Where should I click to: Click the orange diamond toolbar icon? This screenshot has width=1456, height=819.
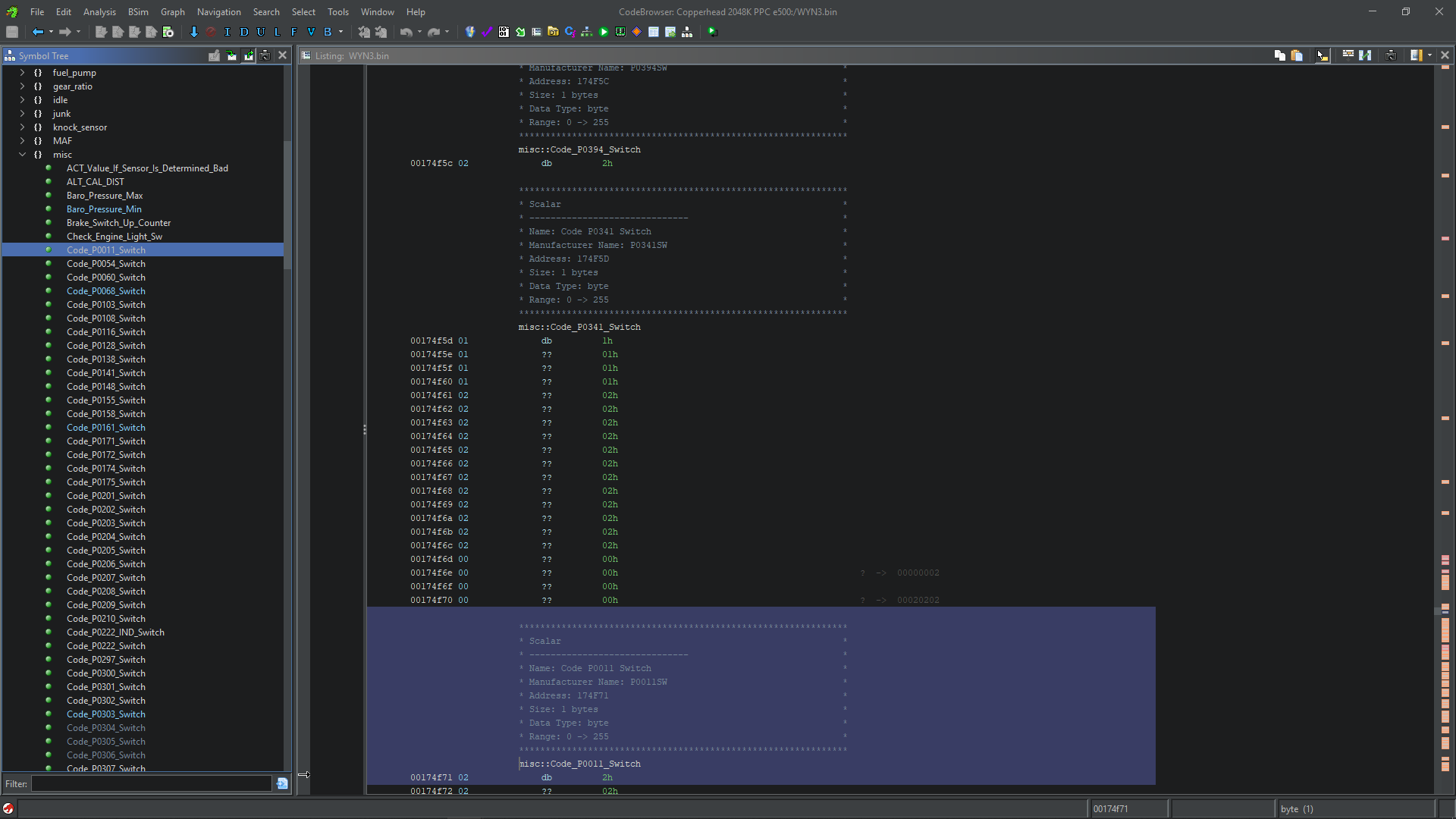click(637, 32)
